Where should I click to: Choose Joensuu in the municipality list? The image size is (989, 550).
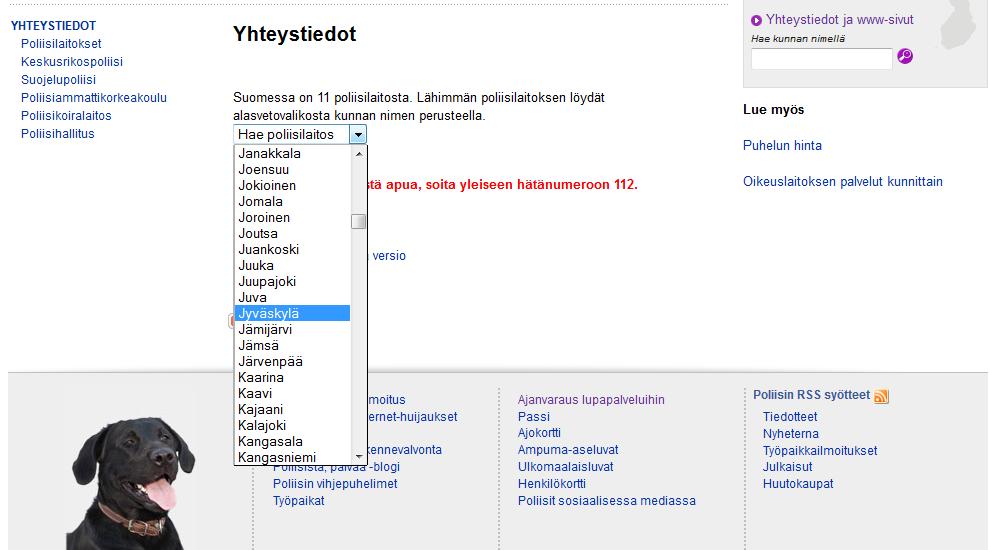click(x=292, y=170)
